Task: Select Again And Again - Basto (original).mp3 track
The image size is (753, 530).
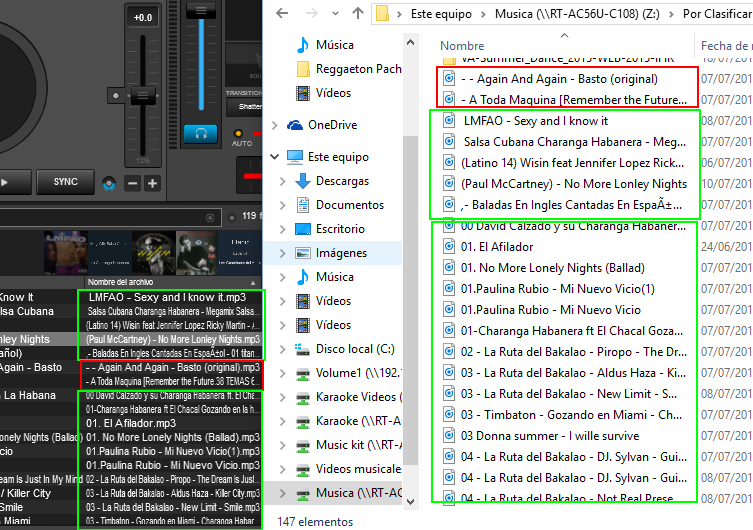Action: point(172,367)
